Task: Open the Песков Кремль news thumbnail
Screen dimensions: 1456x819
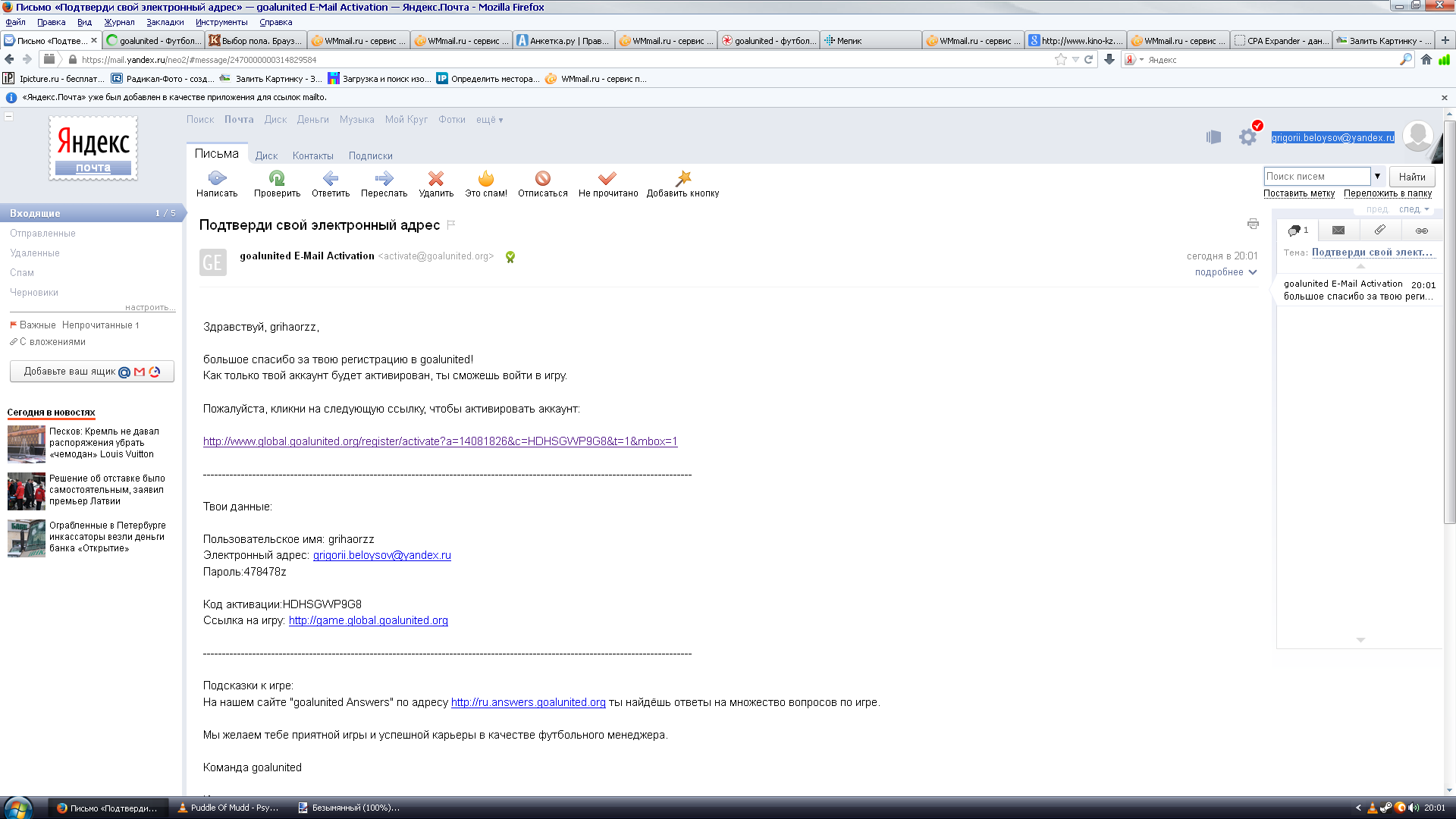Action: point(27,444)
